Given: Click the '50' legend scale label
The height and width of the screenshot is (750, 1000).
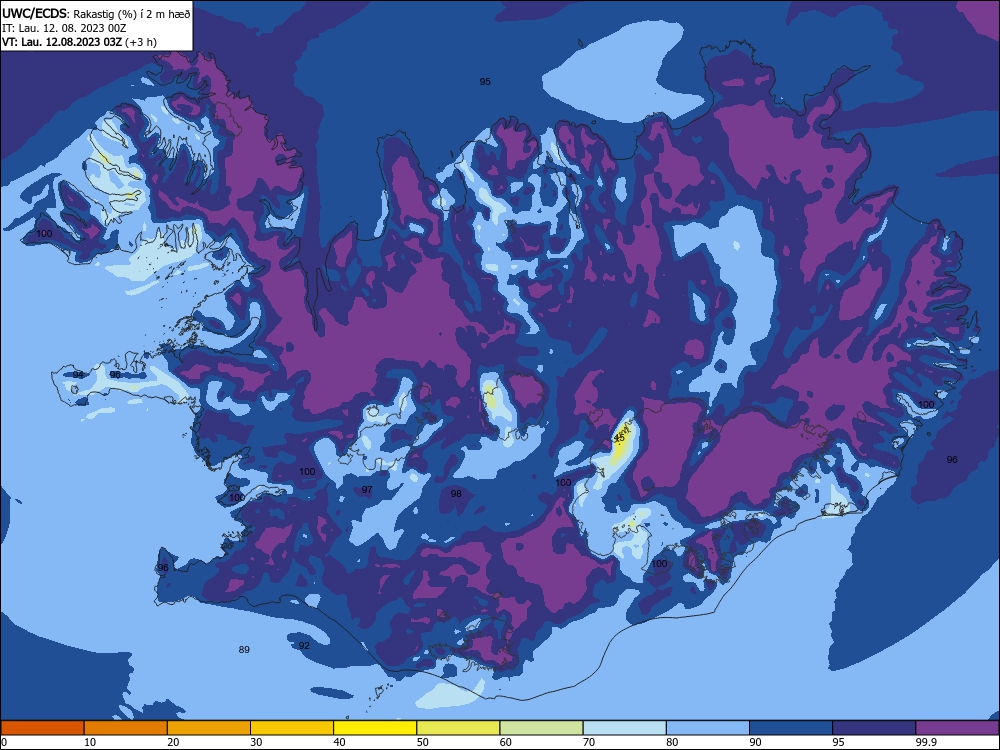Looking at the screenshot, I should point(423,742).
